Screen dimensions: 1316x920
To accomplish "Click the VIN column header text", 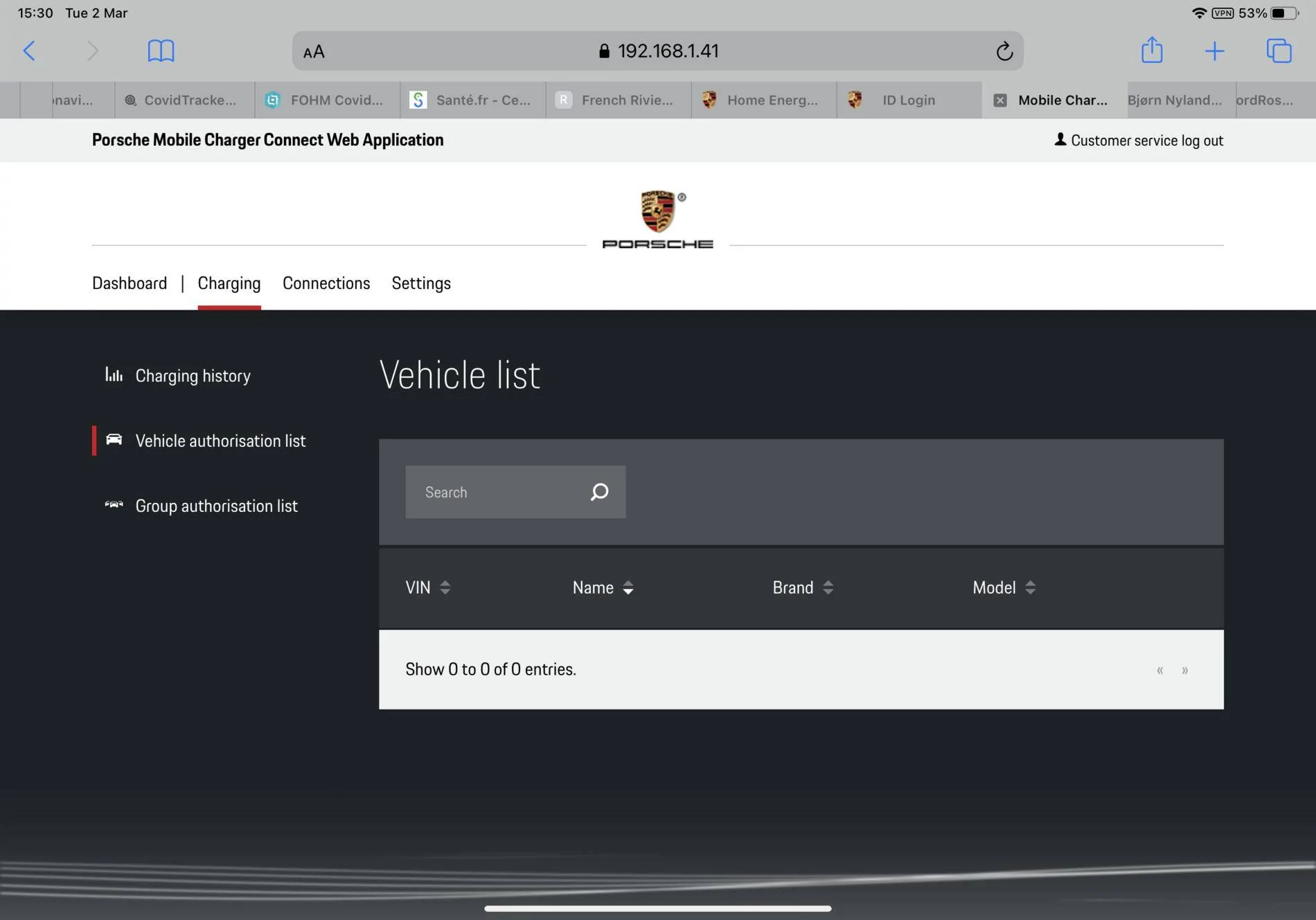I will 418,587.
